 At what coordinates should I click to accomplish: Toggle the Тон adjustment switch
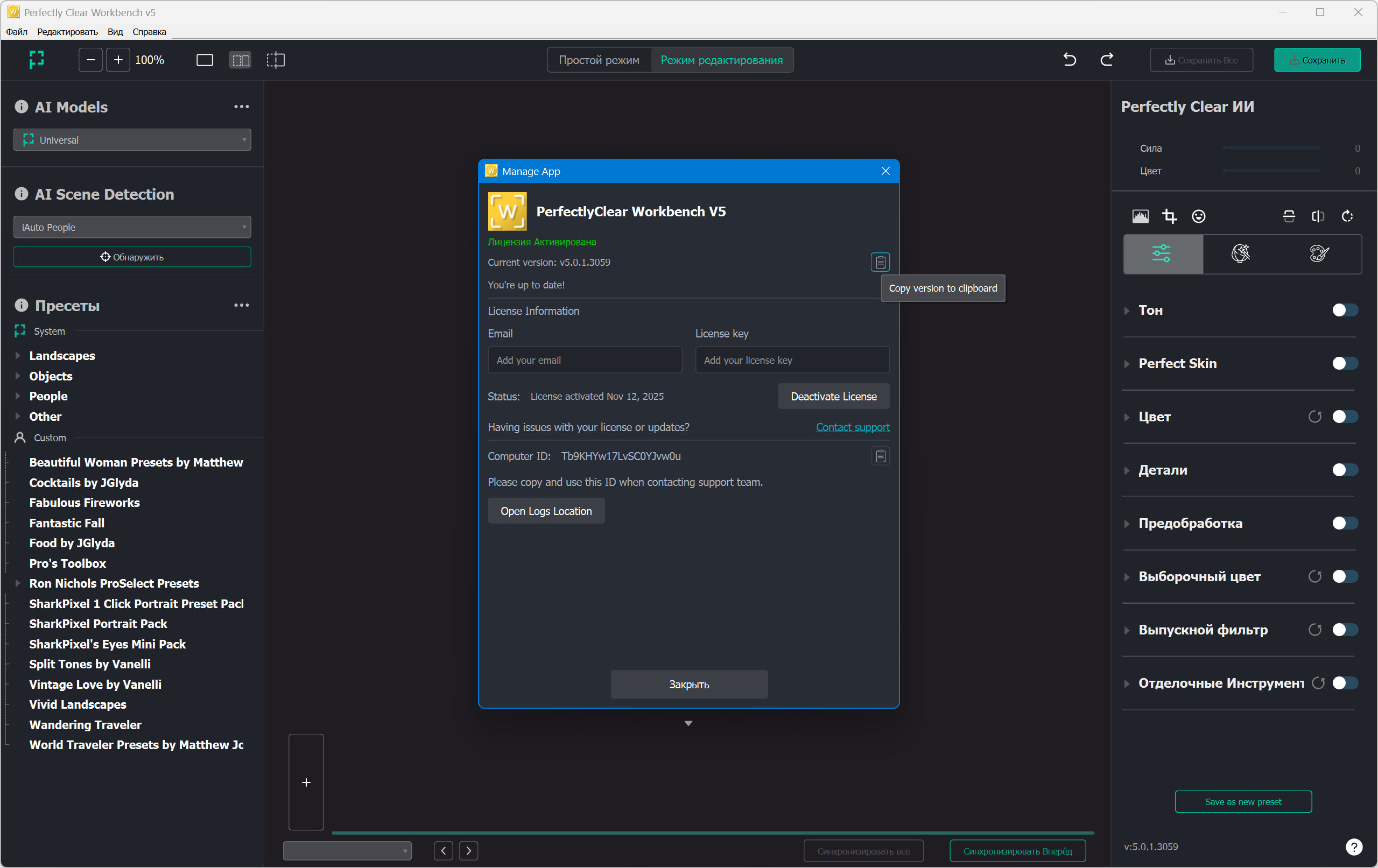1344,310
